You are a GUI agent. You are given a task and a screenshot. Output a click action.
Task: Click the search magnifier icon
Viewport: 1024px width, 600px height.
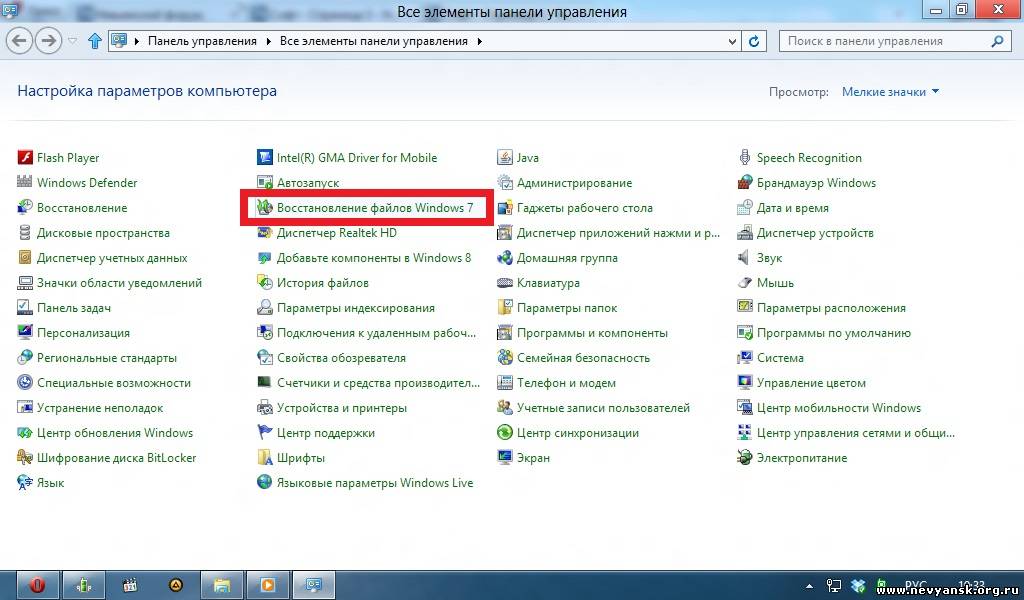coord(997,41)
